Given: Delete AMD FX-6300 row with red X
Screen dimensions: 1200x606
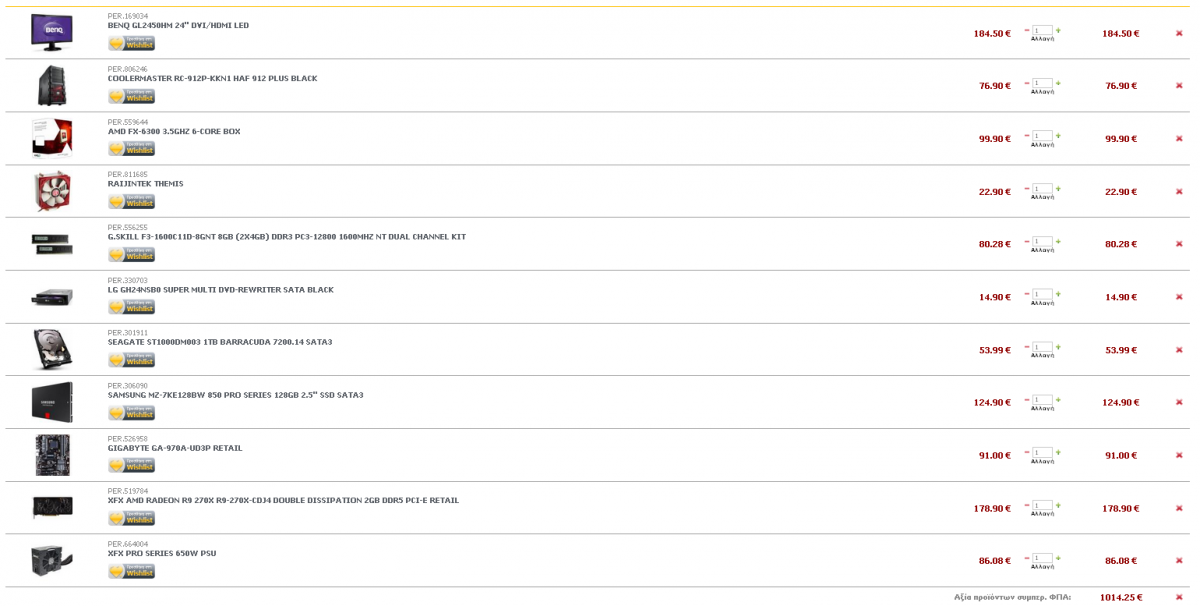Looking at the screenshot, I should (1179, 139).
